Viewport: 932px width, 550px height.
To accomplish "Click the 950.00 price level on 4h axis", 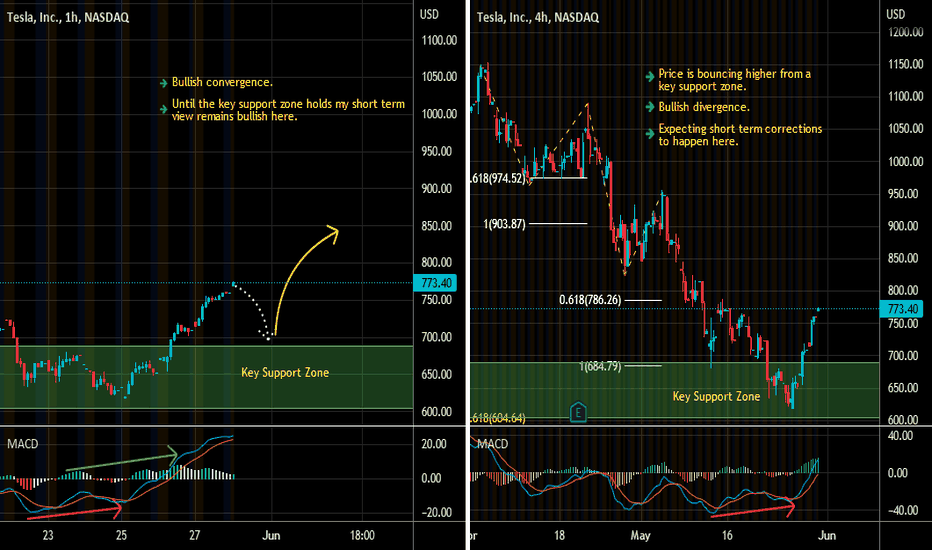I will coord(903,194).
